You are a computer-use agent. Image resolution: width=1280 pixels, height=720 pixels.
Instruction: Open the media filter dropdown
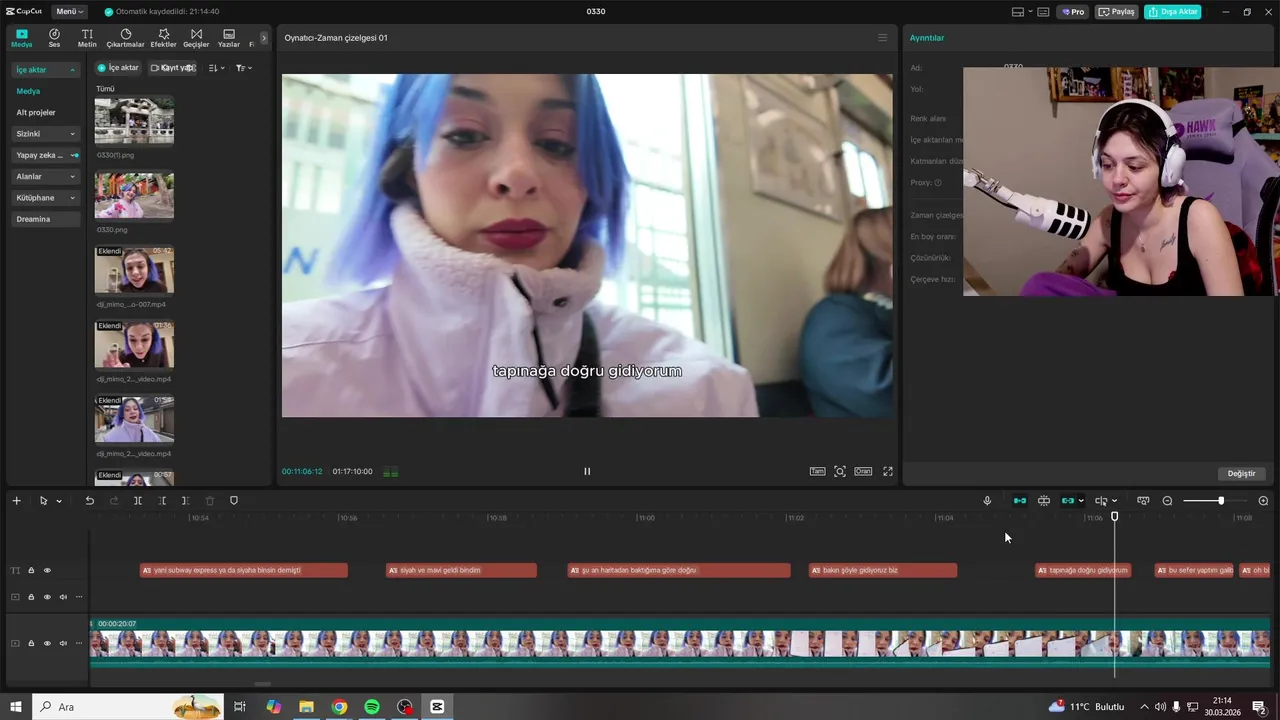243,68
